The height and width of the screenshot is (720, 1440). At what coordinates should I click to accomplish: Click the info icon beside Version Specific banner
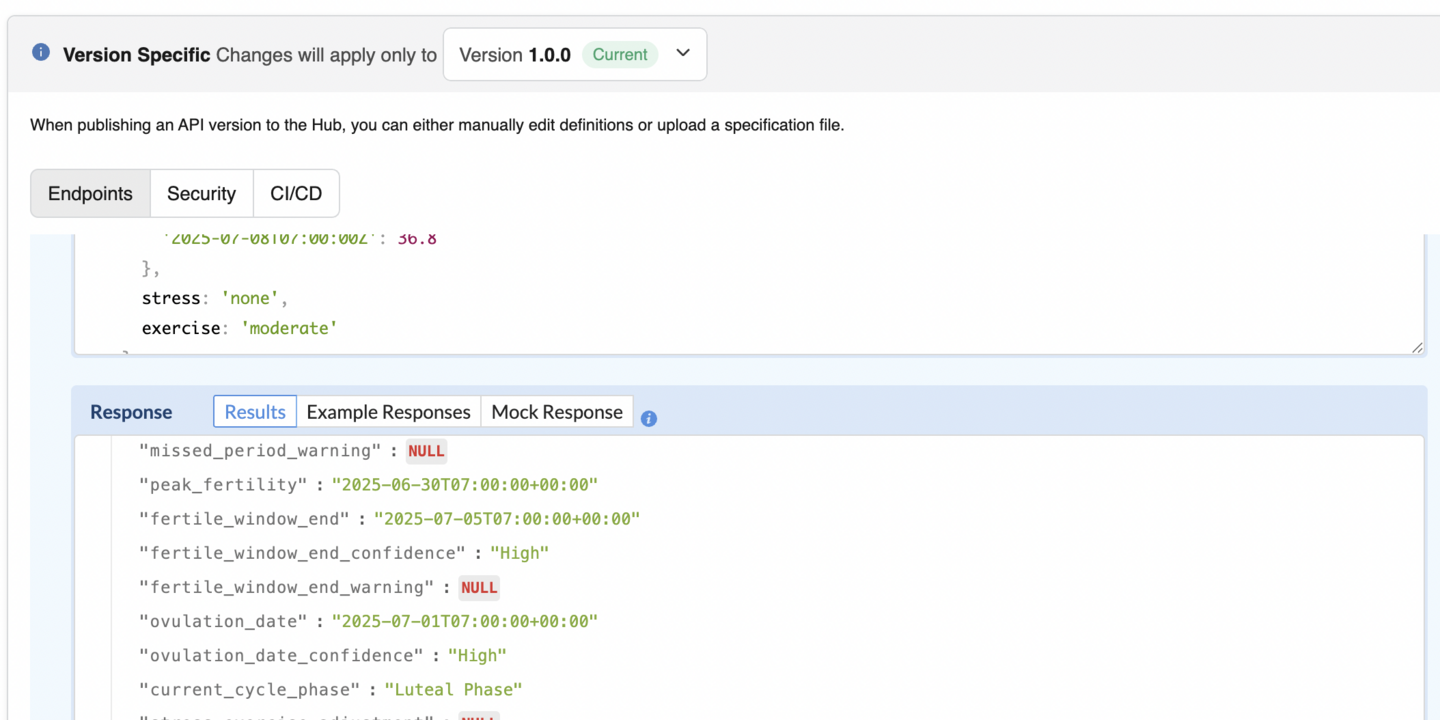[39, 54]
